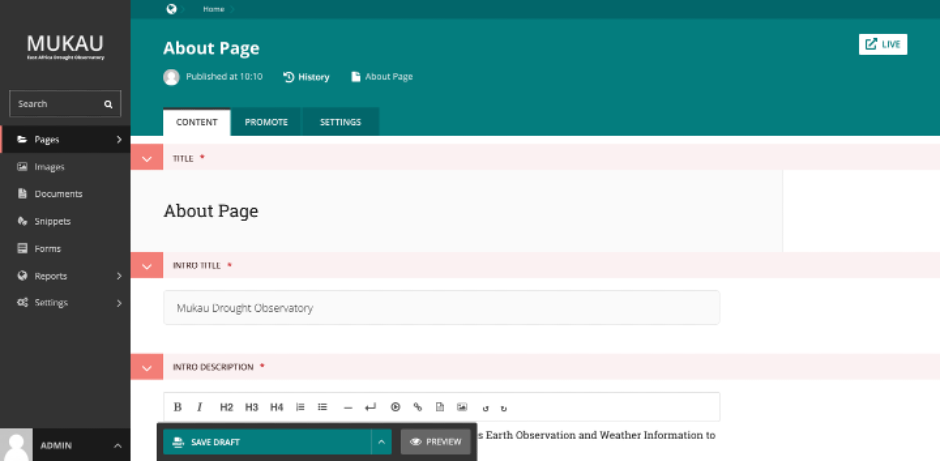Undo the last edit in rich text toolbar
The image size is (941, 462).
pyautogui.click(x=486, y=409)
